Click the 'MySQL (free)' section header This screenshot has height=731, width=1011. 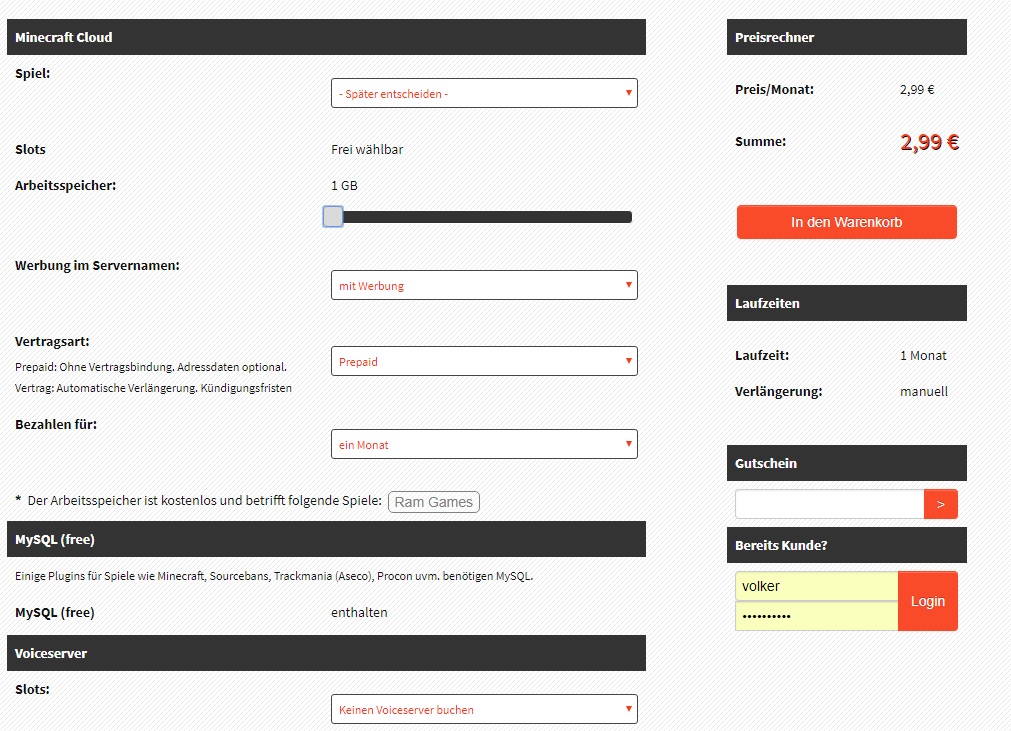tap(326, 539)
